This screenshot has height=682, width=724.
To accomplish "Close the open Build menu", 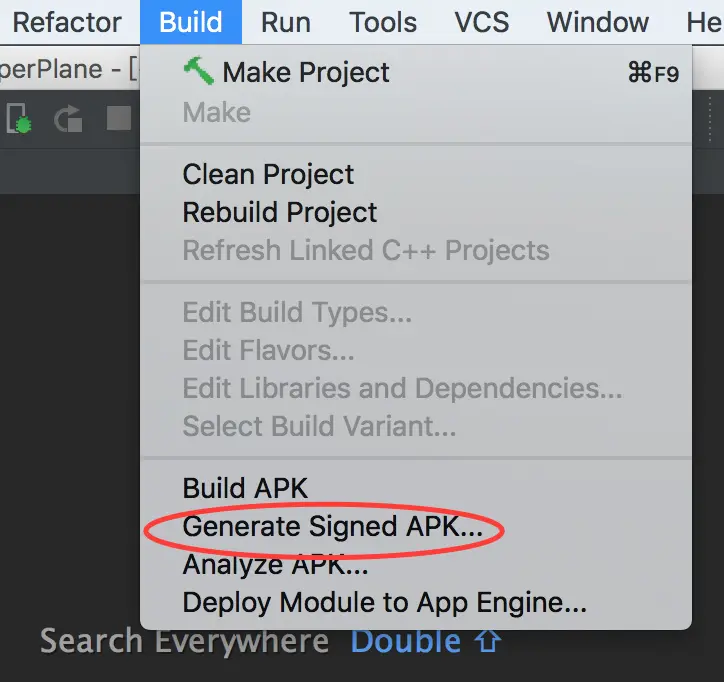I will (191, 22).
